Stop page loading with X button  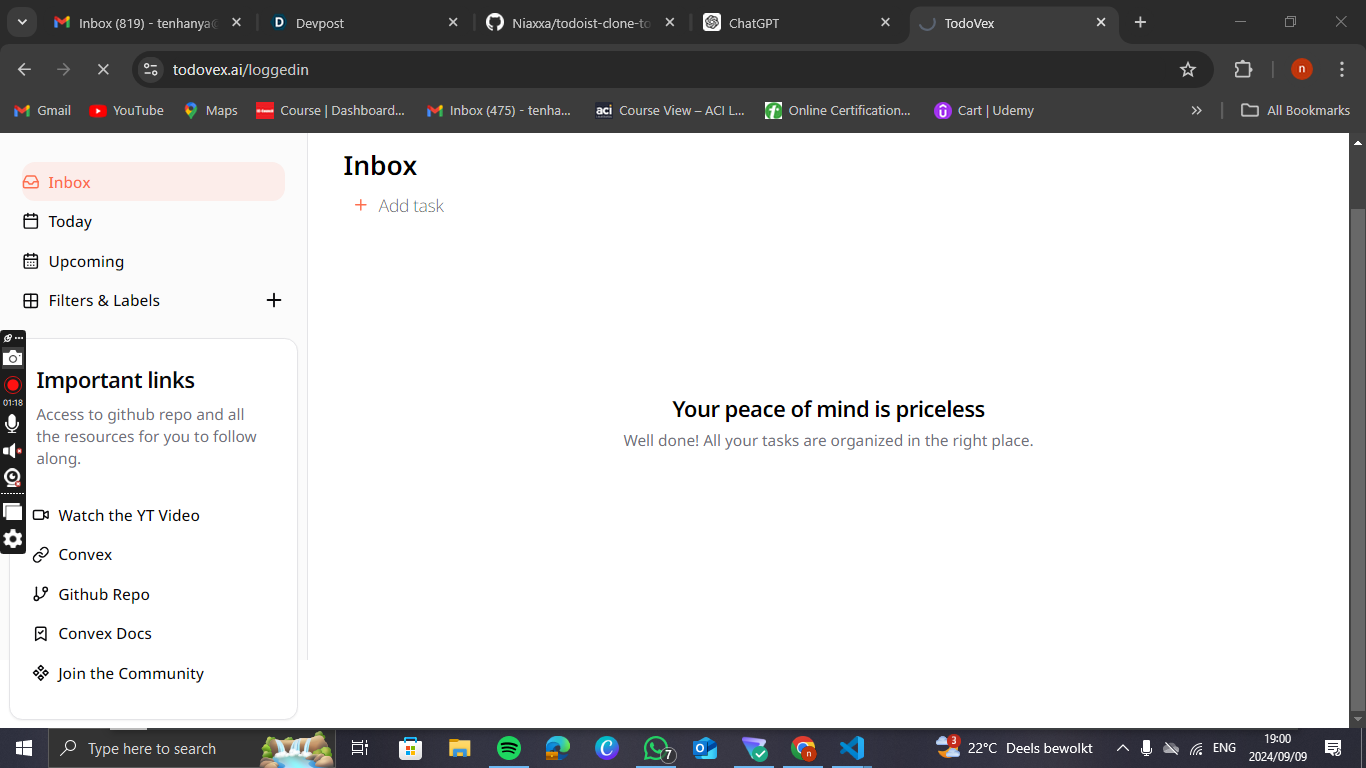click(x=103, y=69)
